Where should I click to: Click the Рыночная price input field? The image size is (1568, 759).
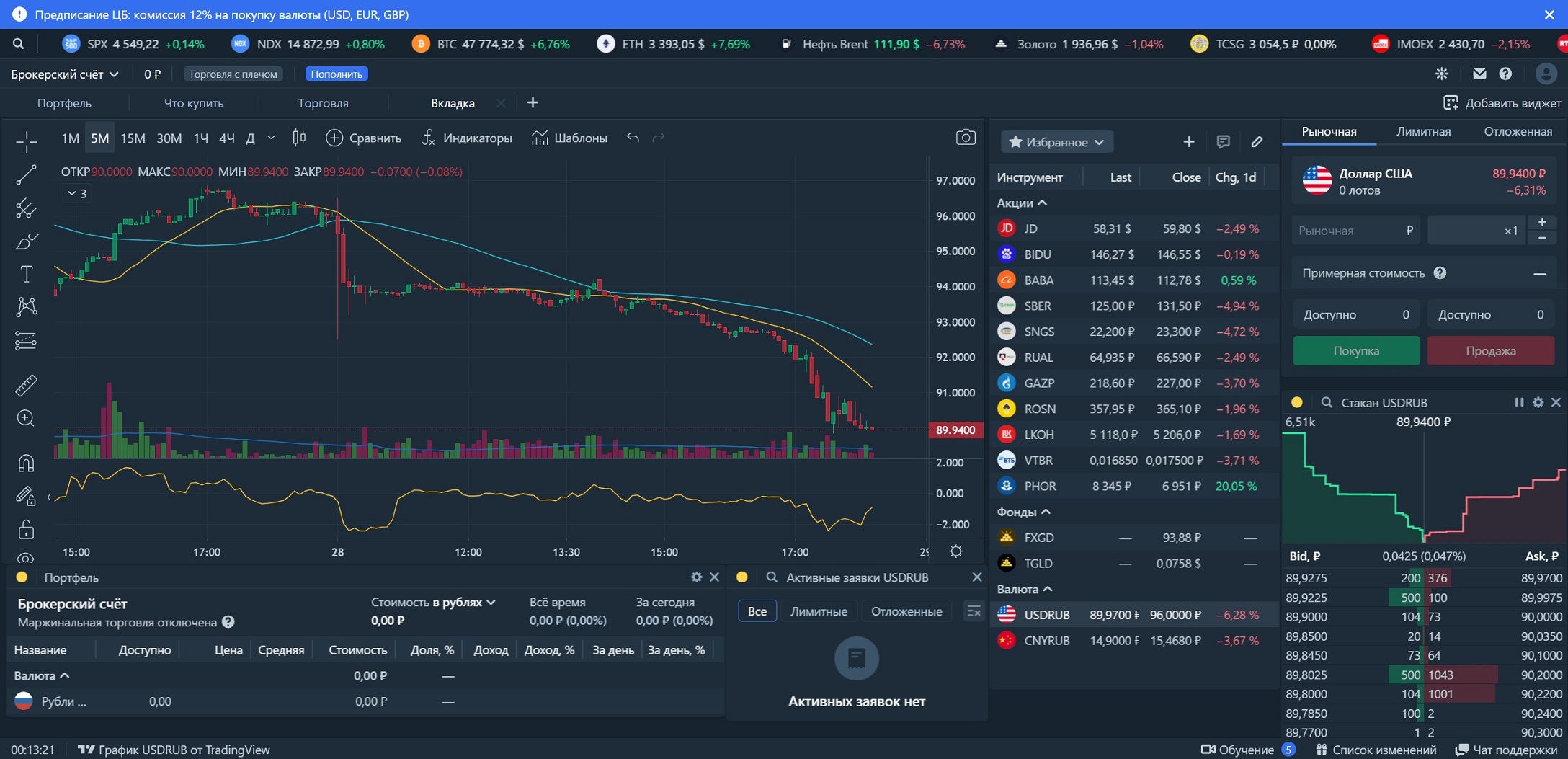[x=1355, y=231]
